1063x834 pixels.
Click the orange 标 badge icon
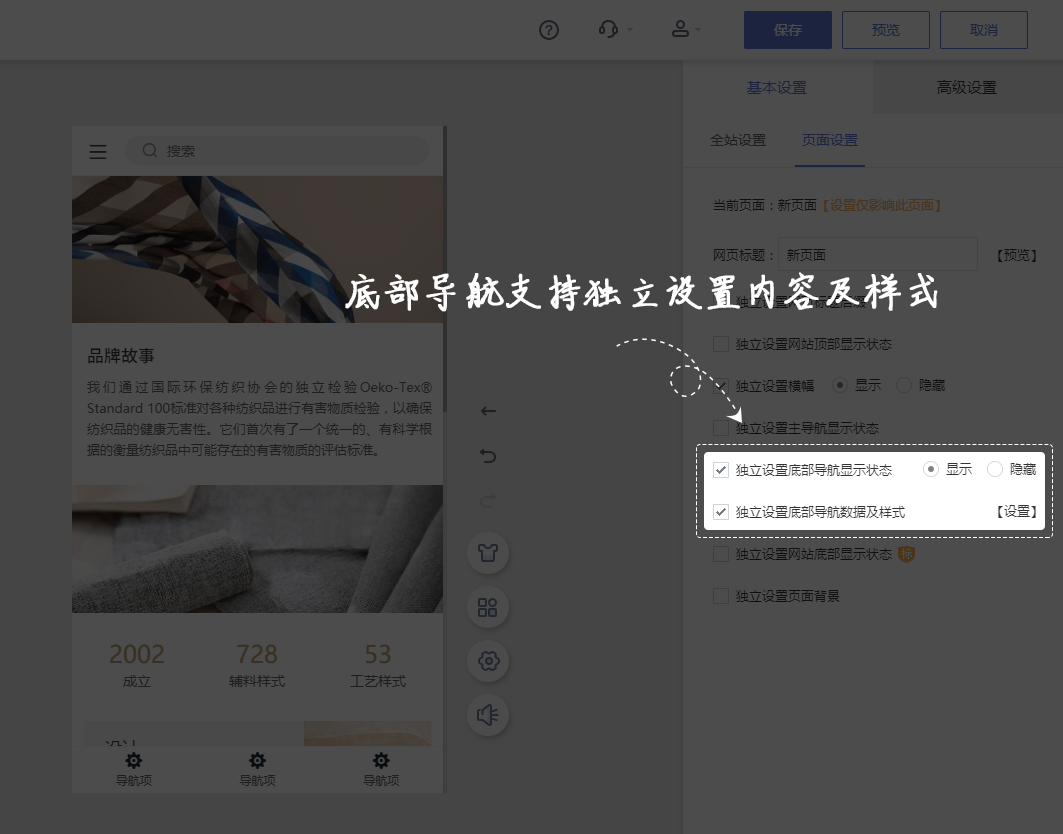(x=906, y=554)
